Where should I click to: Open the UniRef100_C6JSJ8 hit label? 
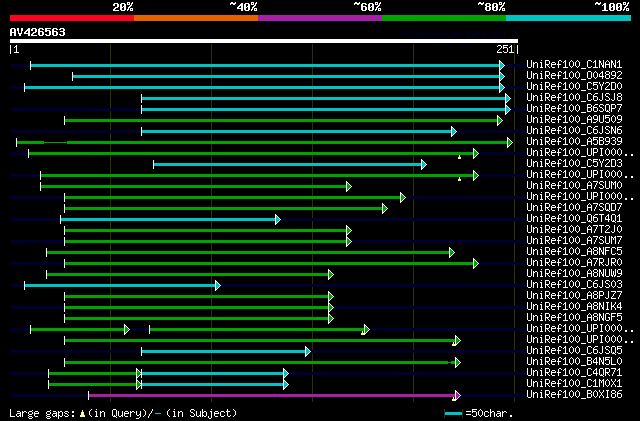click(574, 97)
